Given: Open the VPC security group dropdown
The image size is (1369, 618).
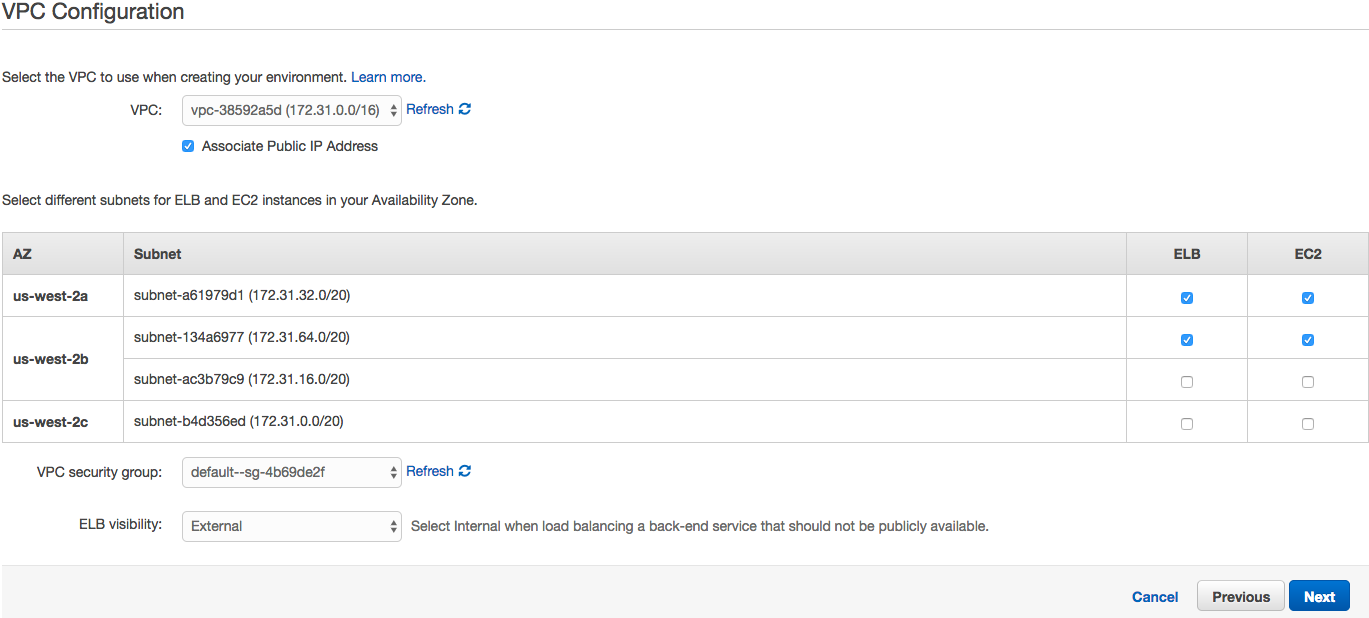Looking at the screenshot, I should (291, 472).
